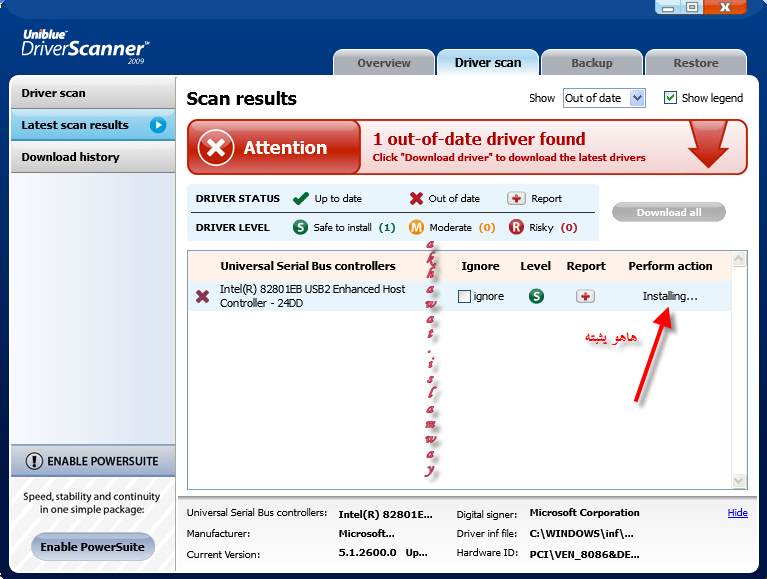The height and width of the screenshot is (579, 767).
Task: Click the Level column header
Action: click(536, 266)
